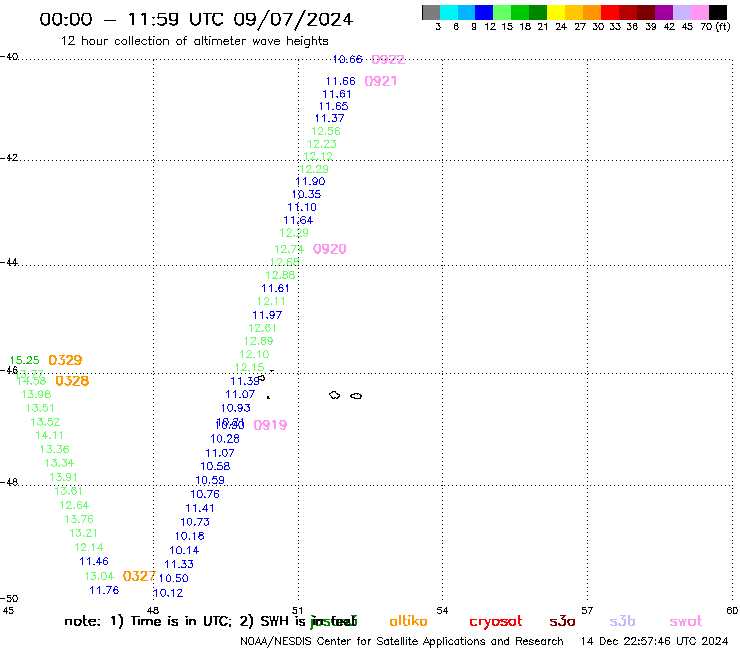Click the wave height value 12.61
This screenshot has height=650, width=740.
pyautogui.click(x=262, y=328)
